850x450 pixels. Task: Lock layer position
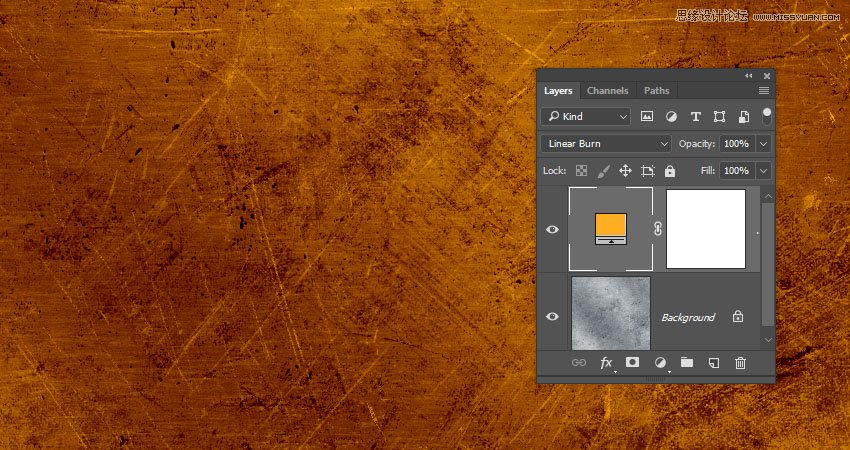point(625,171)
